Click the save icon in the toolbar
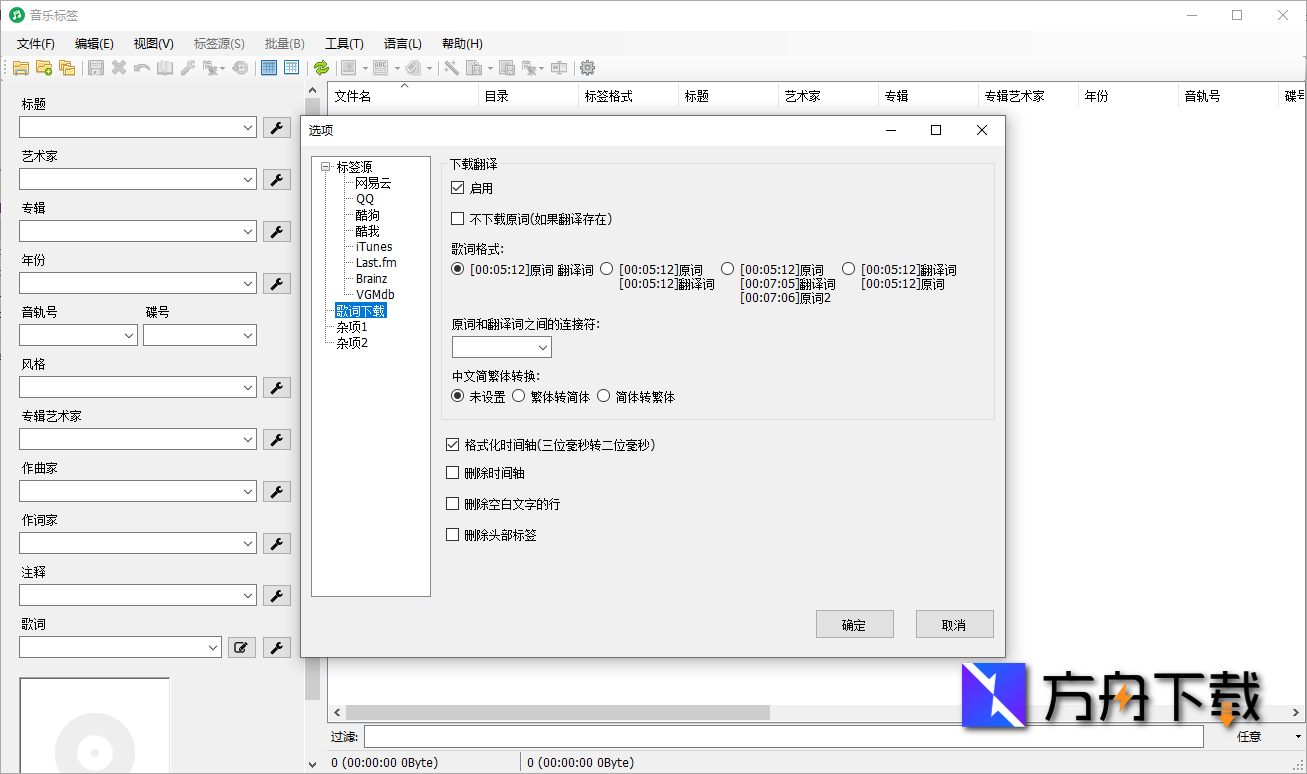Screen dimensions: 1307x774 [95, 67]
